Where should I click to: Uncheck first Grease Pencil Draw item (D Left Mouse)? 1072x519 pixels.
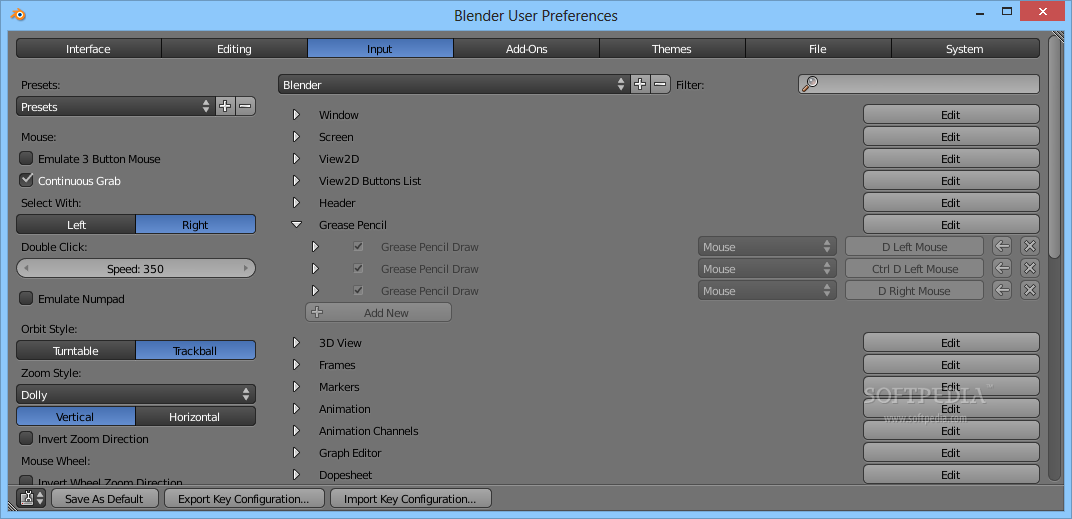click(x=358, y=247)
